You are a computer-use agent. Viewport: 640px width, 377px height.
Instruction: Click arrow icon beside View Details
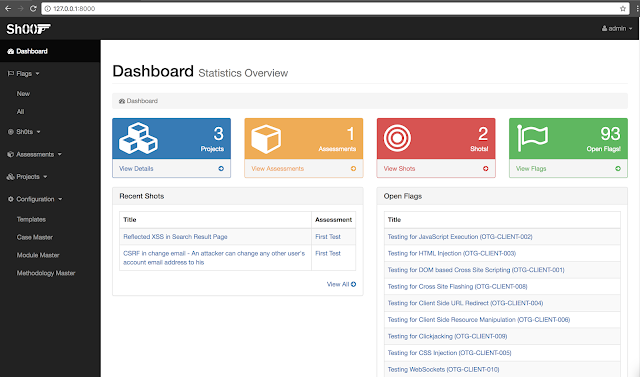click(221, 169)
